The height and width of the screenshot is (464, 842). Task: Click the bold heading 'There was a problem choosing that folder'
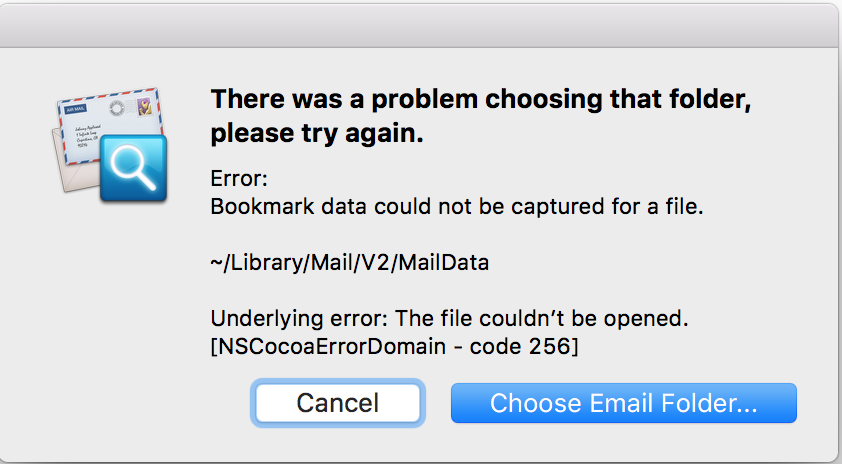click(x=481, y=99)
